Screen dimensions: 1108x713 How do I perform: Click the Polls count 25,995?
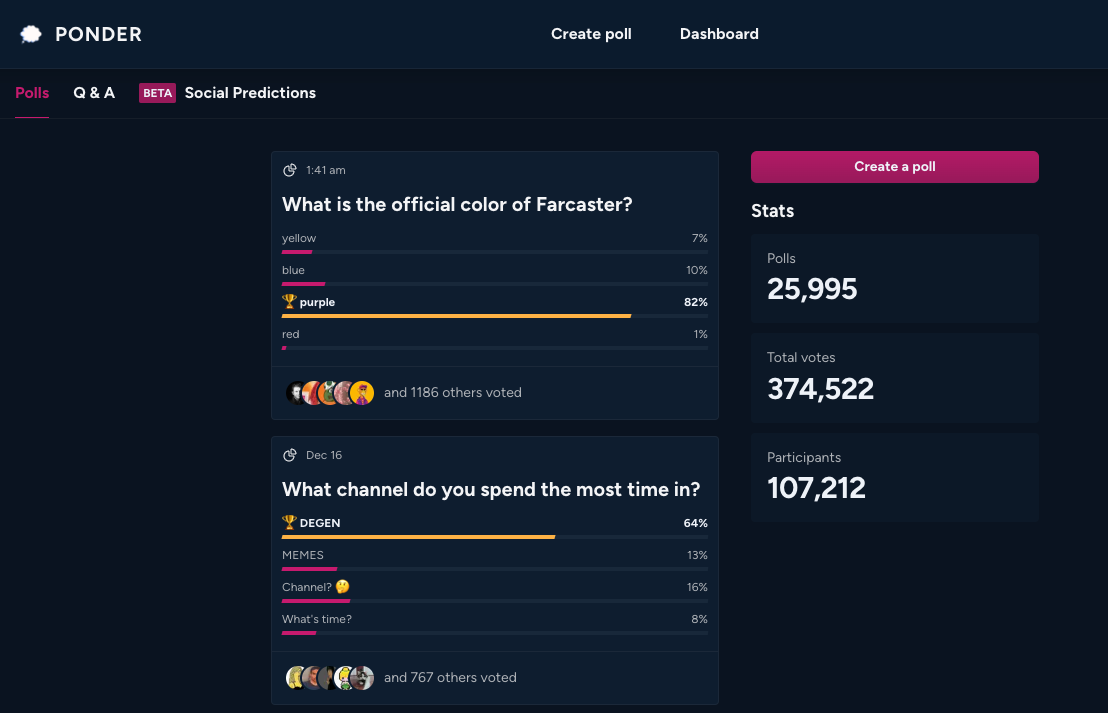812,289
